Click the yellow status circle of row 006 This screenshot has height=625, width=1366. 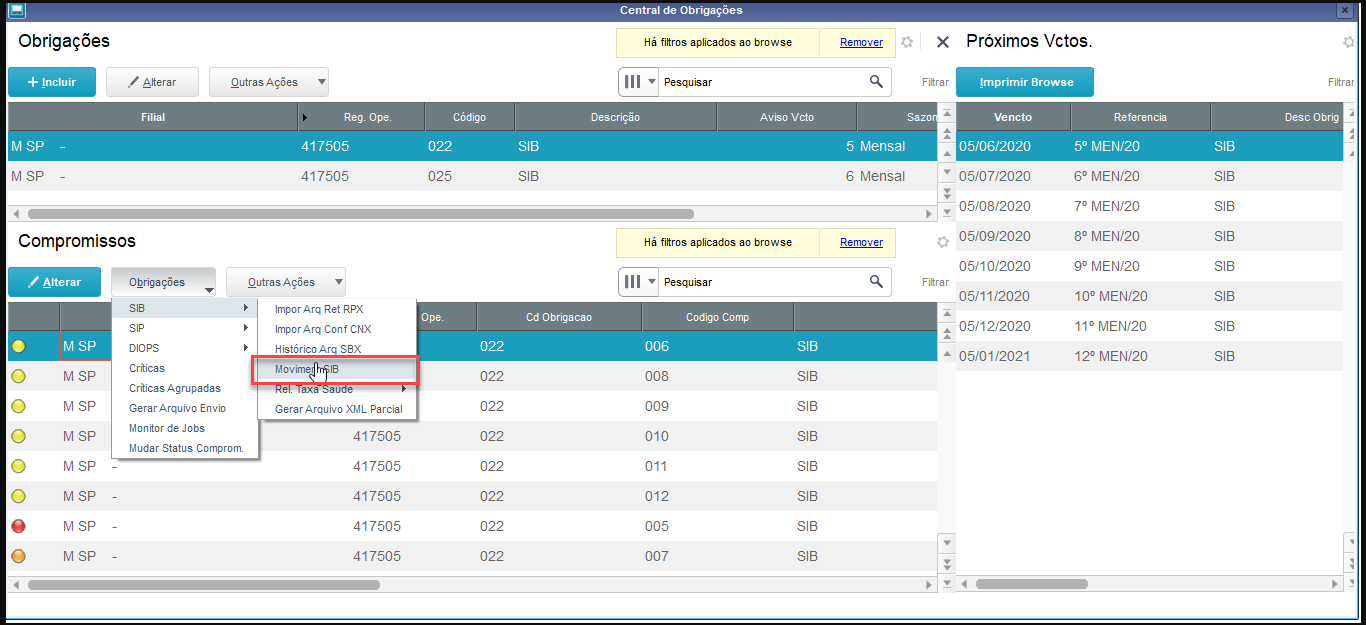[x=18, y=346]
